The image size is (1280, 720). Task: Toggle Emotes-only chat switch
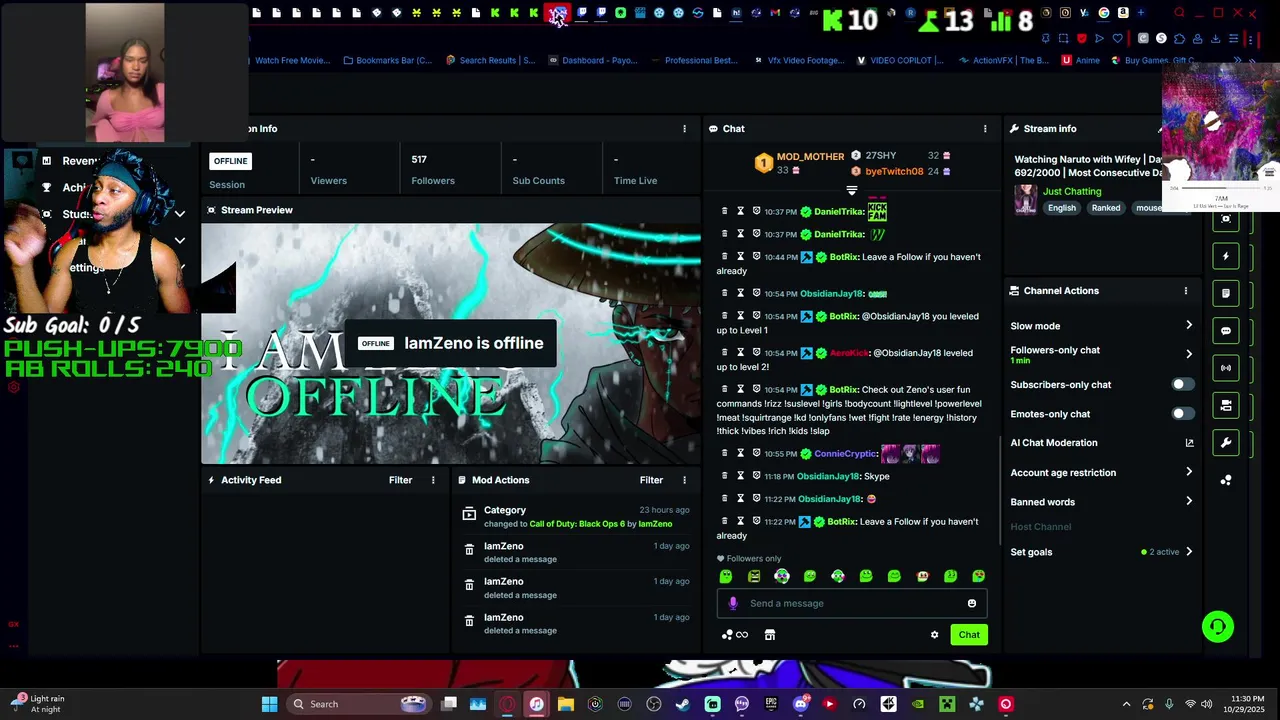1182,414
